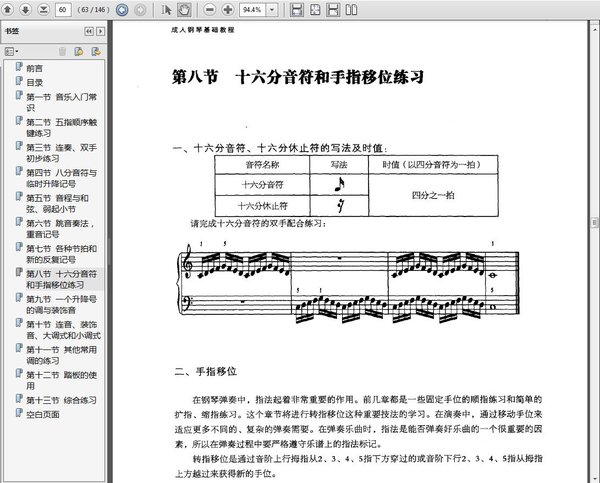The width and height of the screenshot is (600, 483).
Task: Go to 第五节 音程与和弦 bookmark
Action: [x=57, y=203]
